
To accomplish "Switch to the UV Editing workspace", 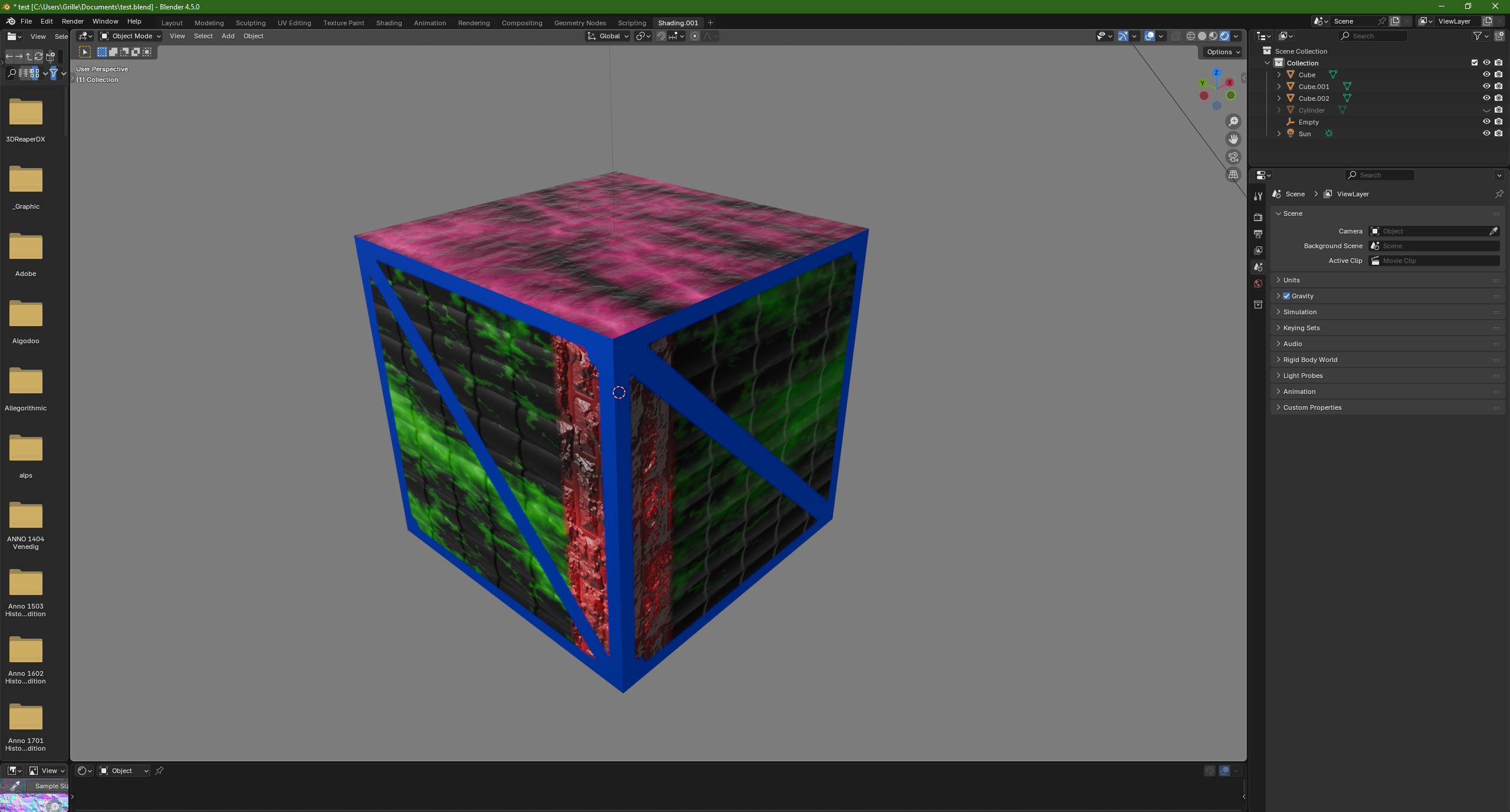I will tap(294, 23).
